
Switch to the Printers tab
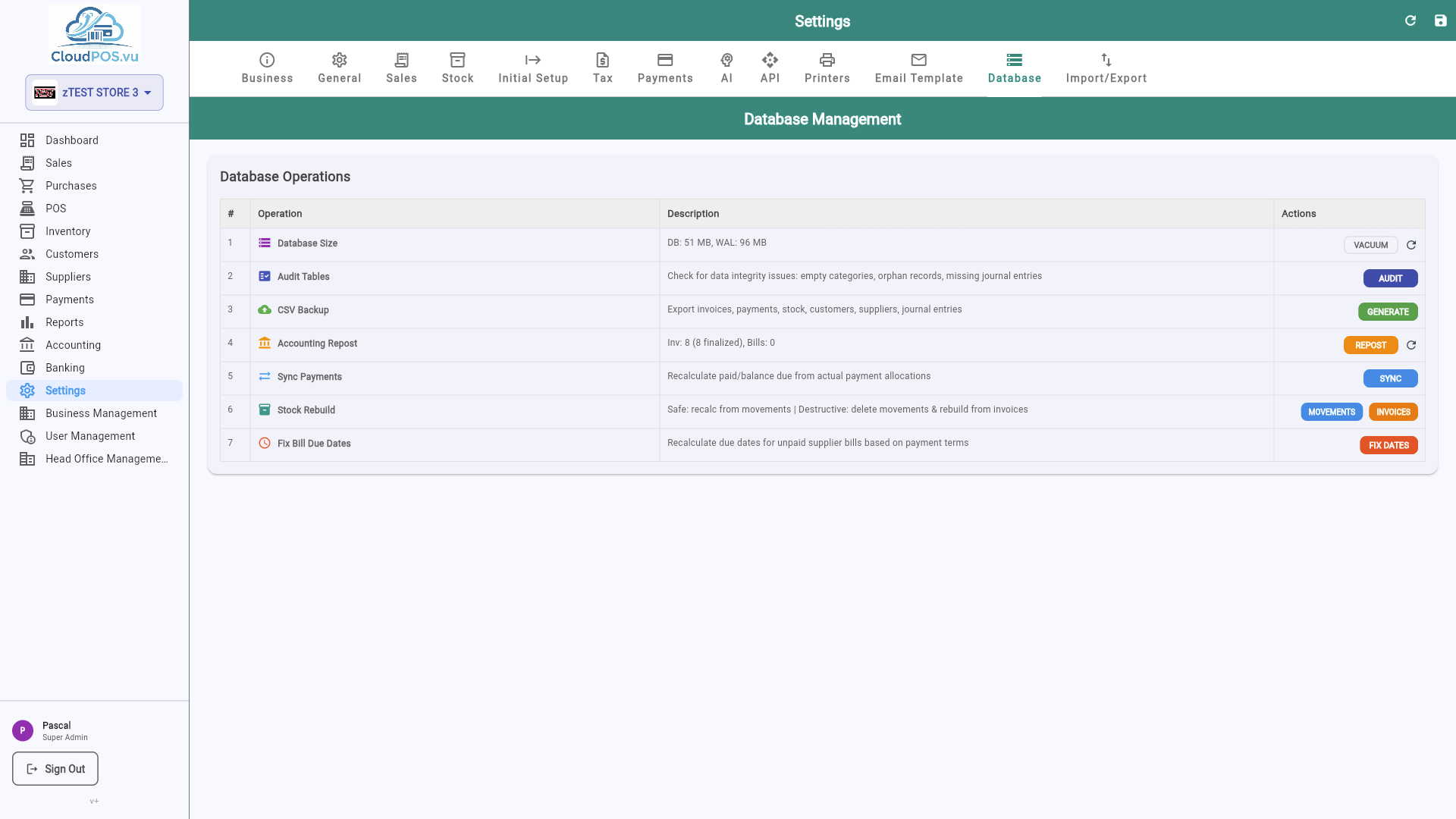click(x=827, y=68)
